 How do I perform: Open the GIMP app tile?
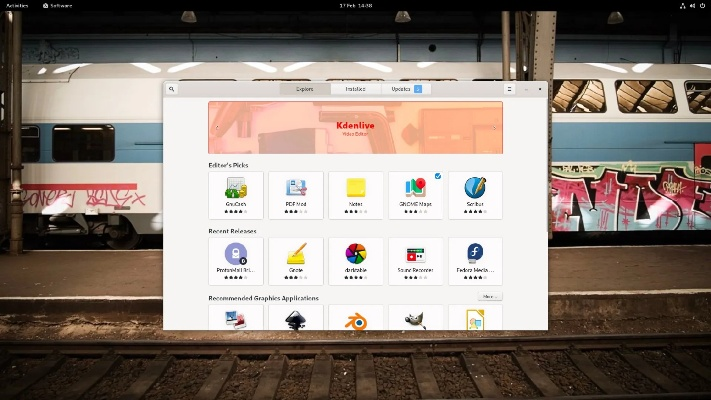click(x=416, y=319)
